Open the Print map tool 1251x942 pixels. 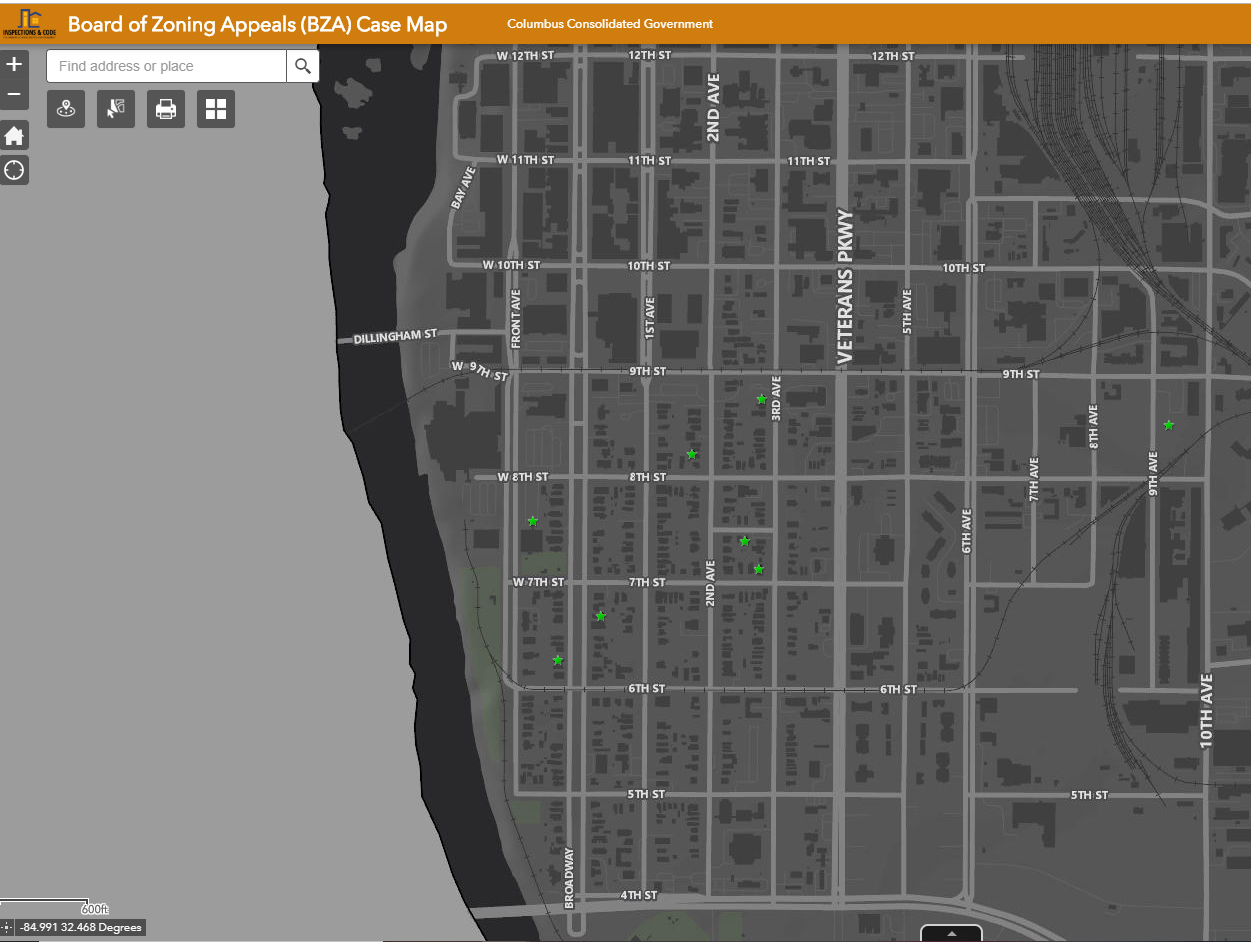(x=166, y=109)
